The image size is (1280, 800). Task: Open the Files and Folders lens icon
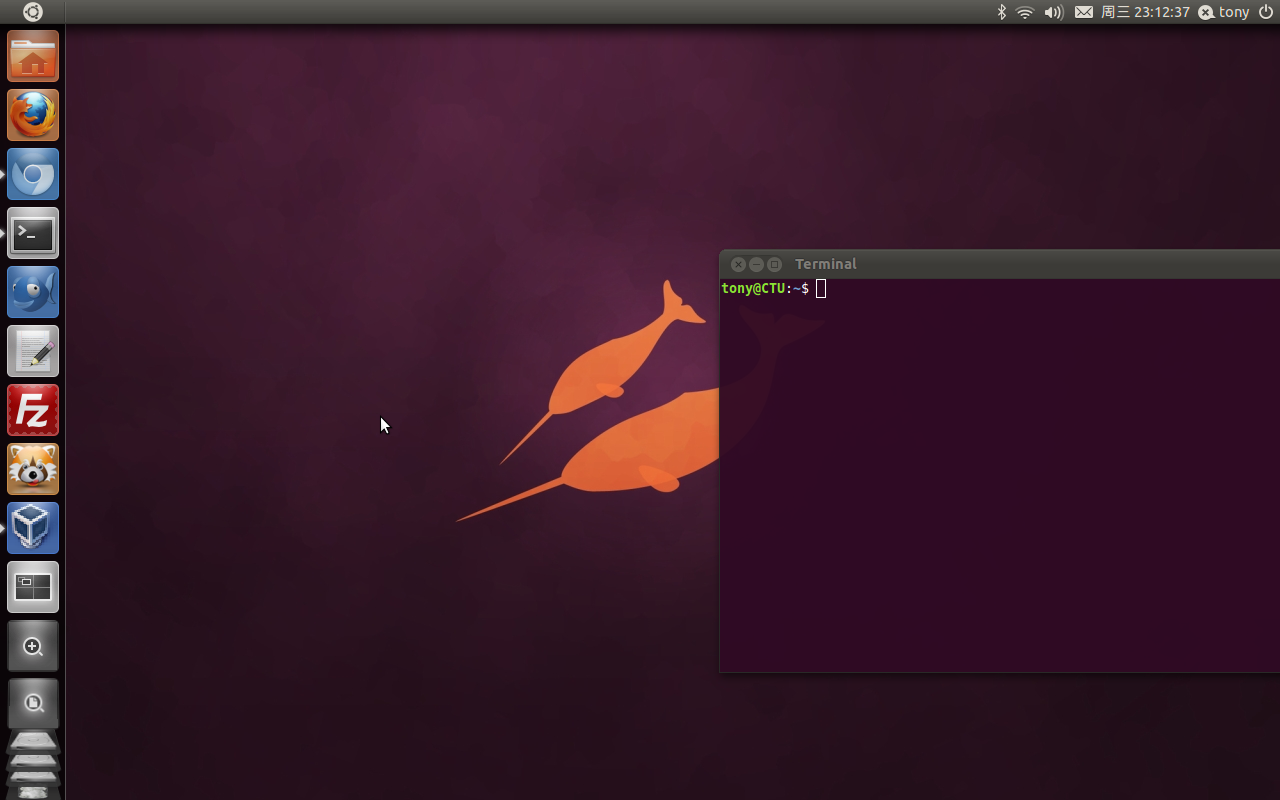(x=33, y=703)
